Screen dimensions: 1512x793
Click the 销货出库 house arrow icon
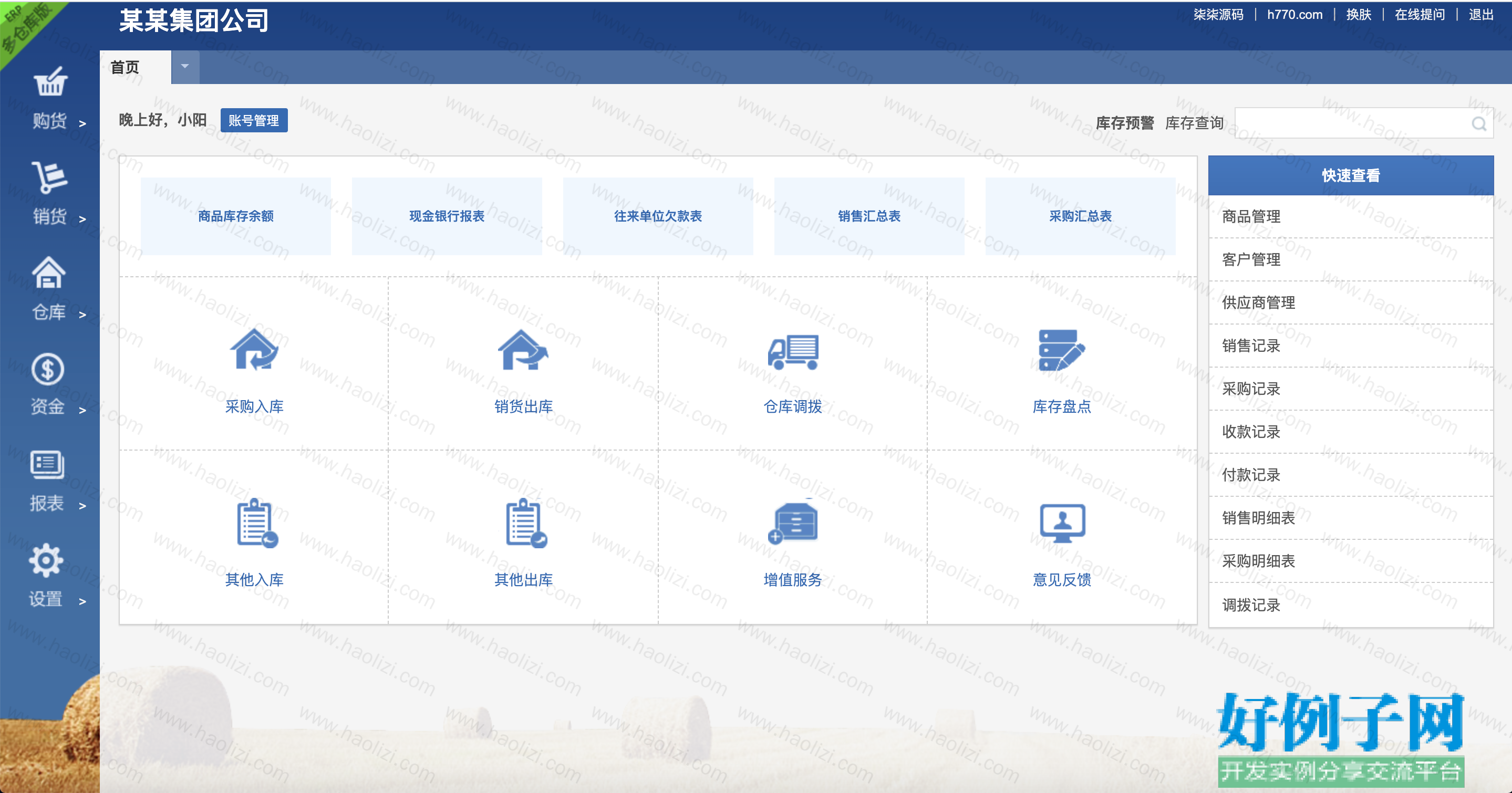pyautogui.click(x=524, y=350)
